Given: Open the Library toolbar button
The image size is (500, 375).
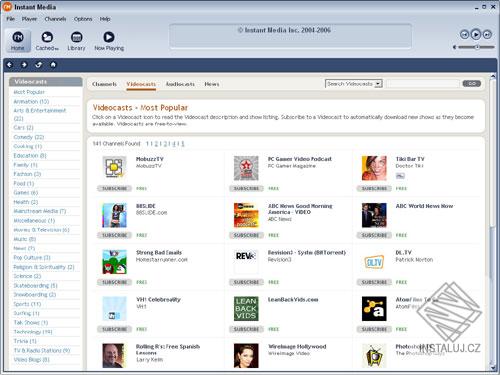Looking at the screenshot, I should pos(76,41).
